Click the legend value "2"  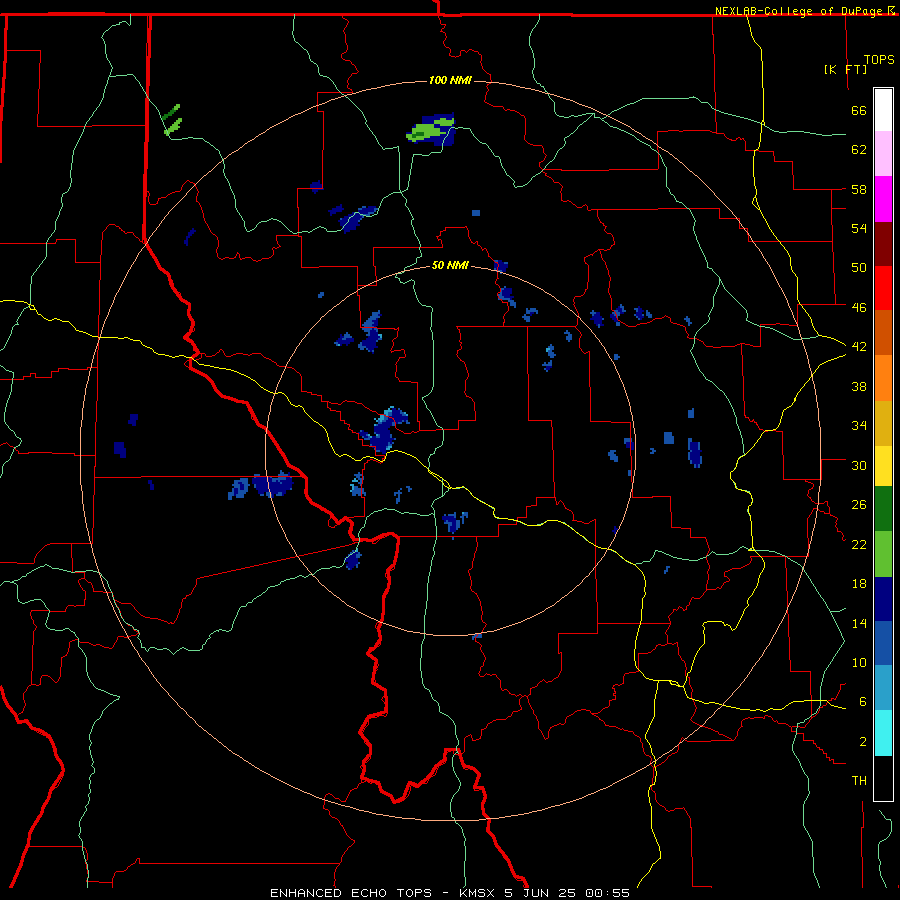[x=863, y=742]
